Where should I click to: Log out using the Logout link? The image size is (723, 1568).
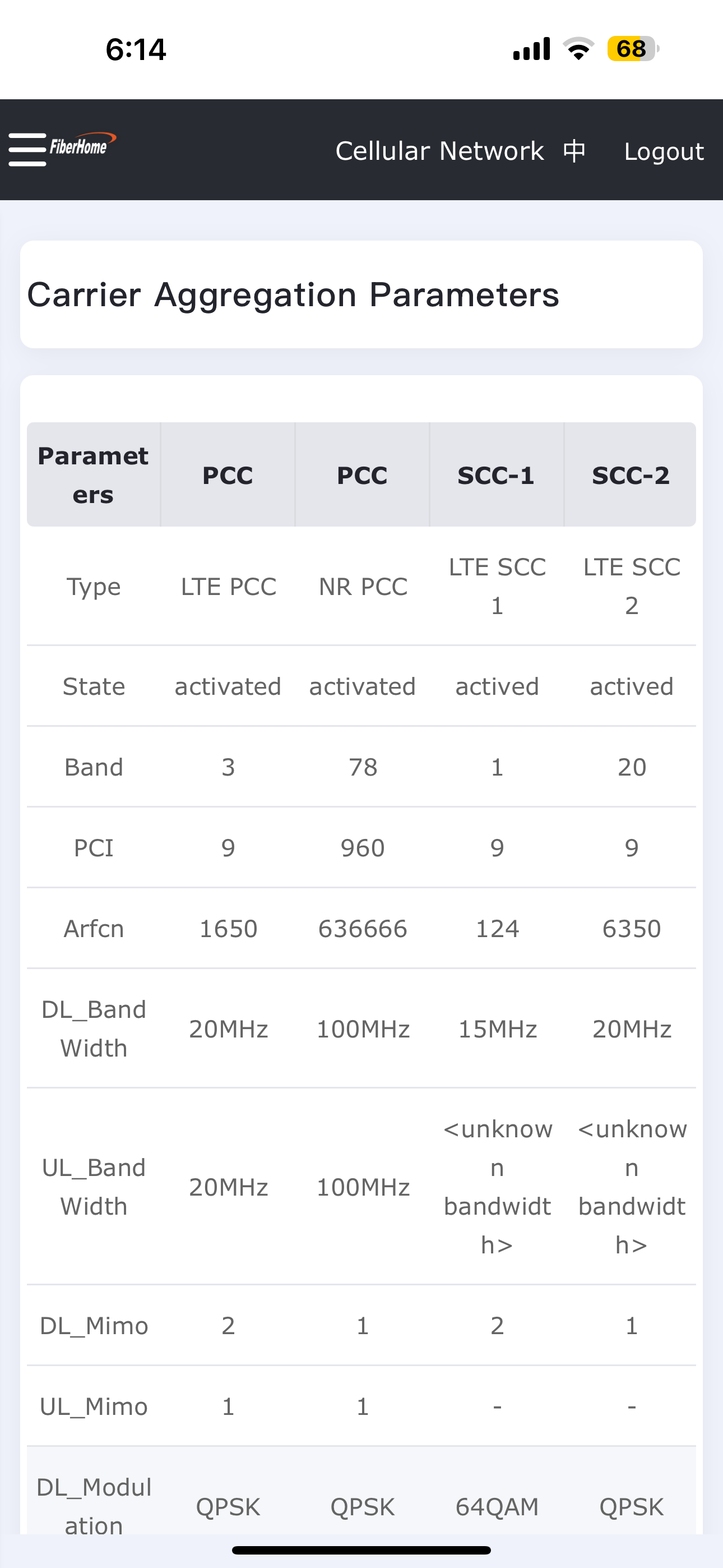(x=664, y=151)
